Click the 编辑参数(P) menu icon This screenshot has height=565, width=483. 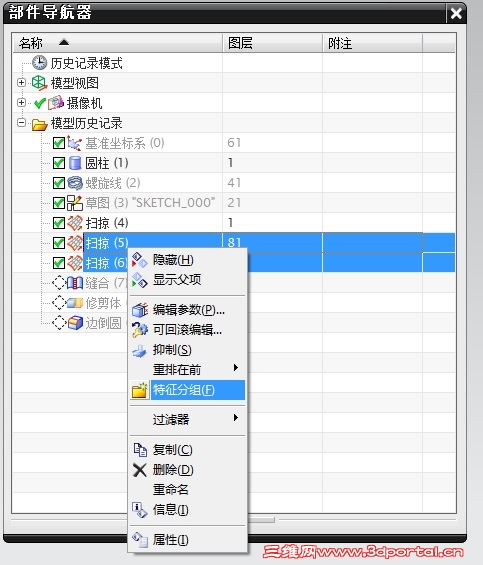pos(140,310)
